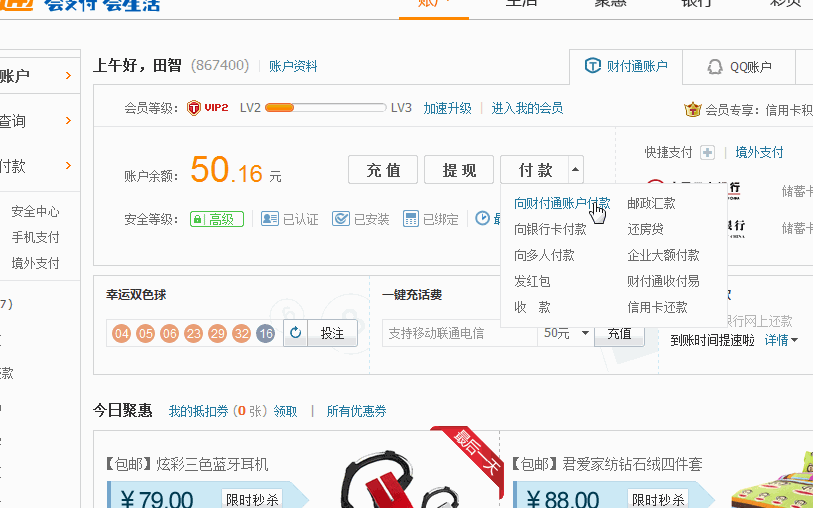The image size is (813, 508).
Task: Click the LV2 to LV3 progress bar
Action: click(x=326, y=108)
